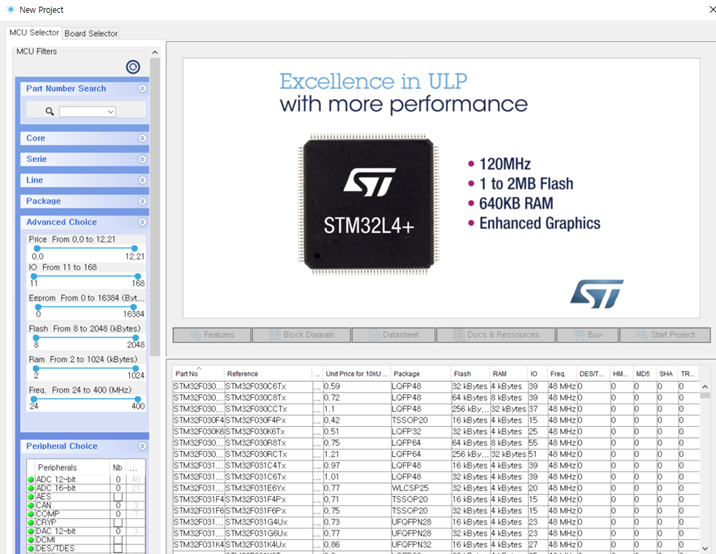The height and width of the screenshot is (554, 716).
Task: Select the STM32F031K4Ux row
Action: [x=436, y=545]
